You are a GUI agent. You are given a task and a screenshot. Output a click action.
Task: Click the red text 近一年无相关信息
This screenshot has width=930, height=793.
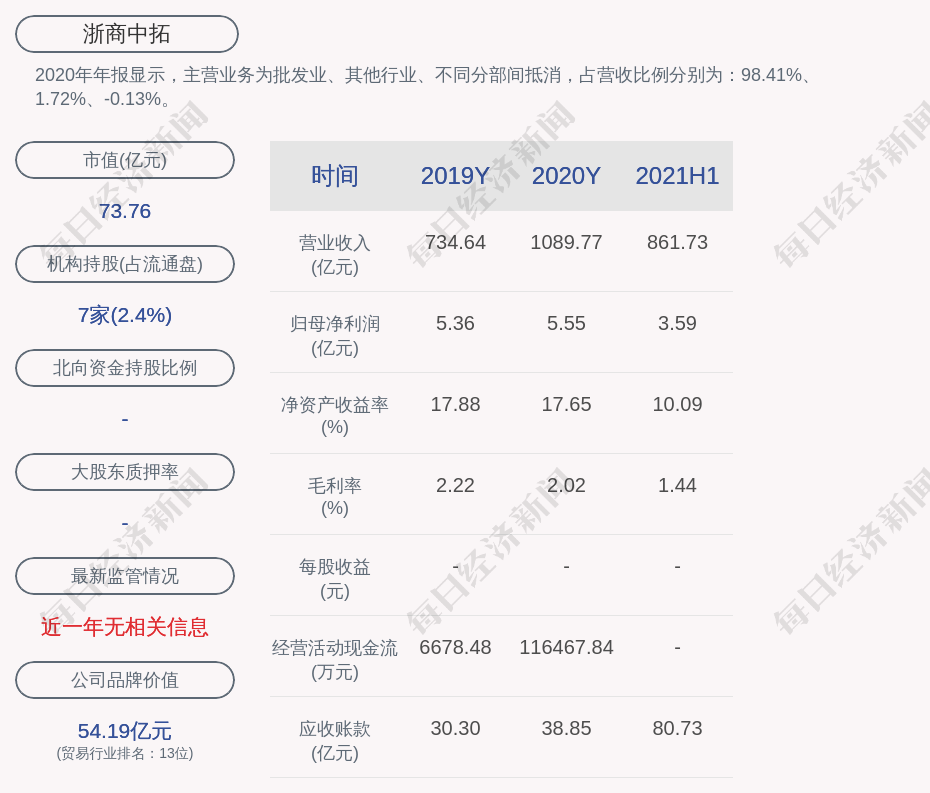tap(125, 627)
